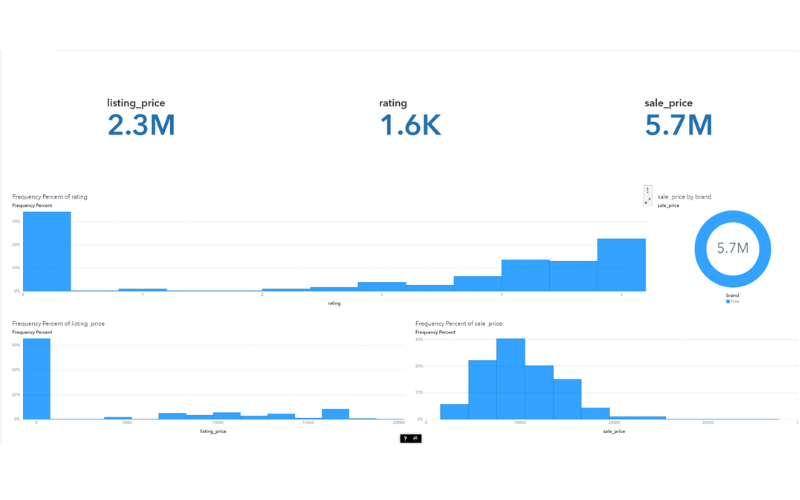Click the 'sale_price by brand' chart title
The height and width of the screenshot is (500, 800).
[x=684, y=196]
